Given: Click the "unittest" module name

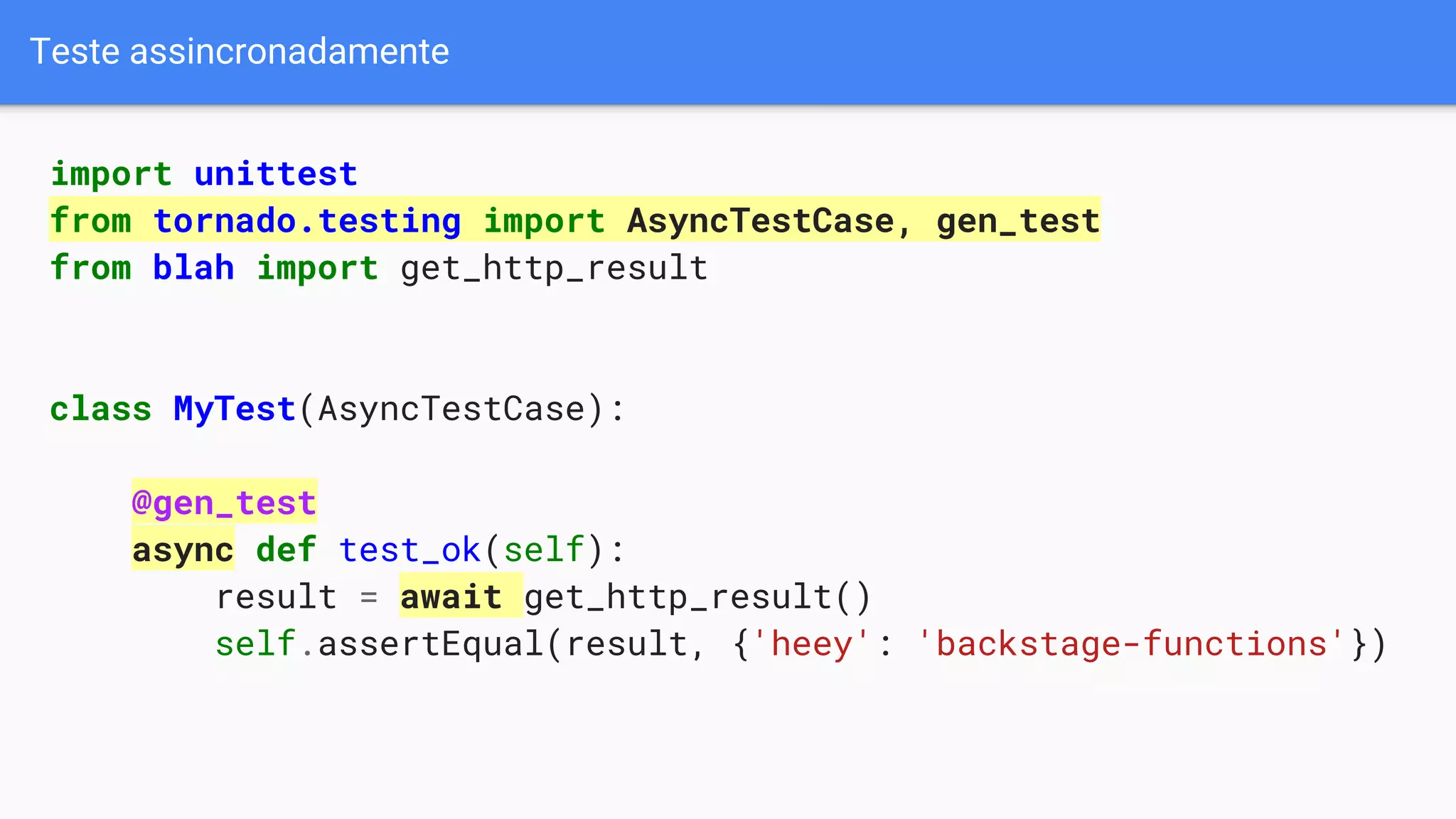Looking at the screenshot, I should pyautogui.click(x=276, y=174).
